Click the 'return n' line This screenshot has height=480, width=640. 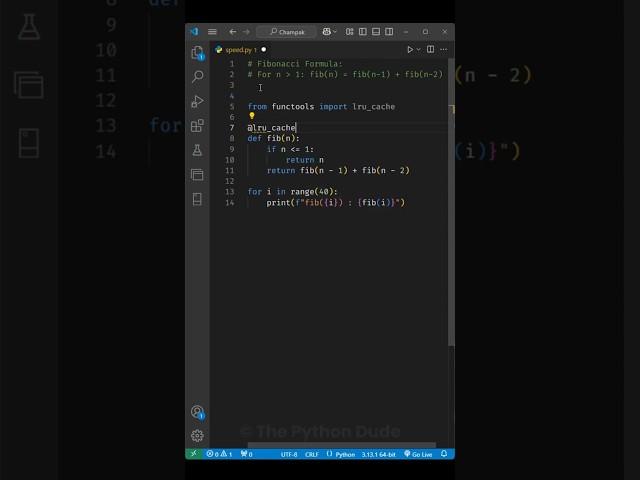click(x=305, y=160)
